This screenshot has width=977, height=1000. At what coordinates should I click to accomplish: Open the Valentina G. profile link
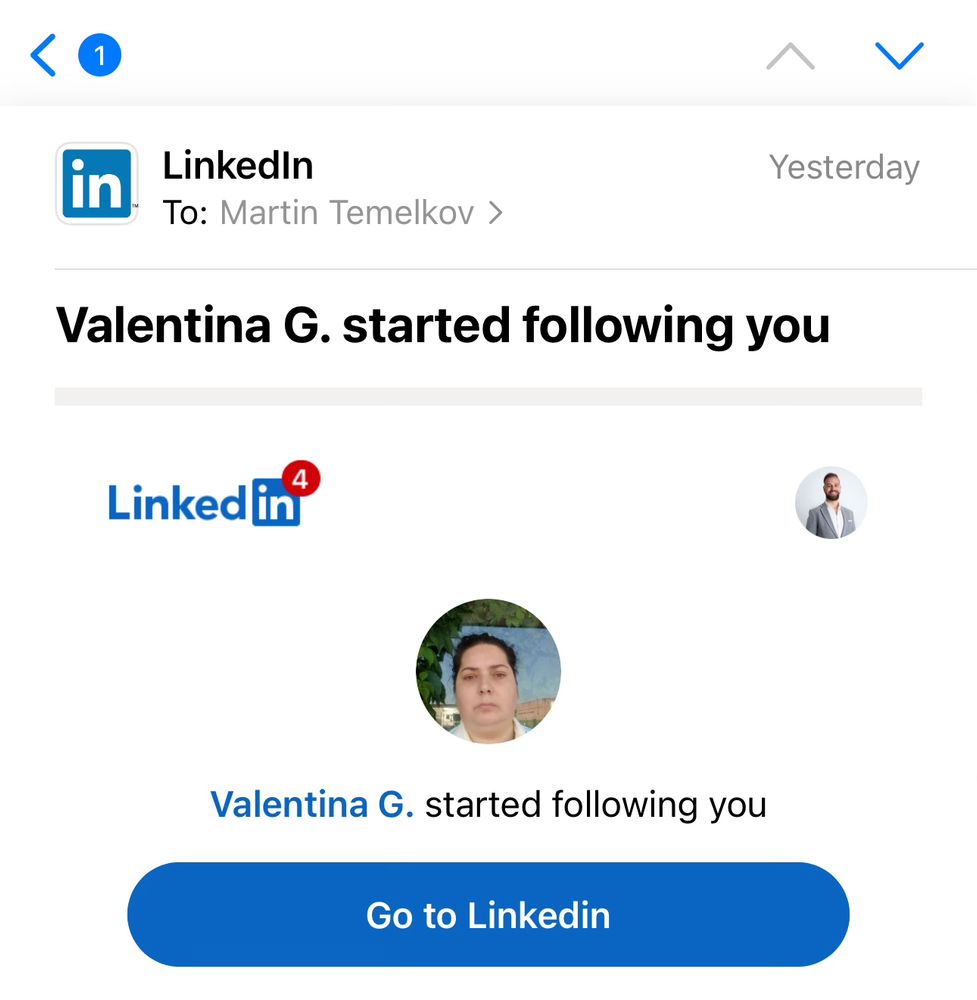coord(312,804)
